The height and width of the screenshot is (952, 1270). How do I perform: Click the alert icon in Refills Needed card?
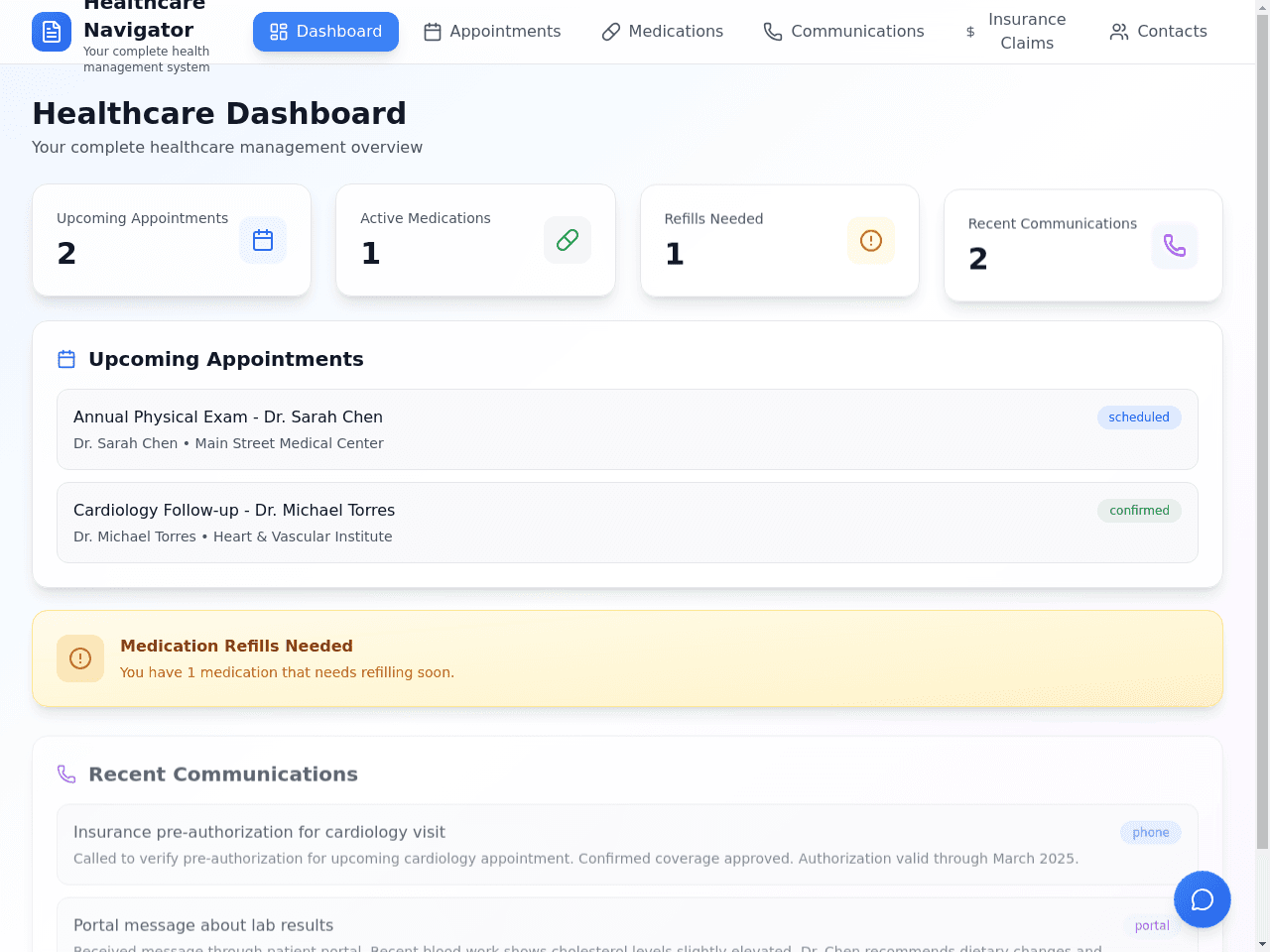tap(871, 241)
